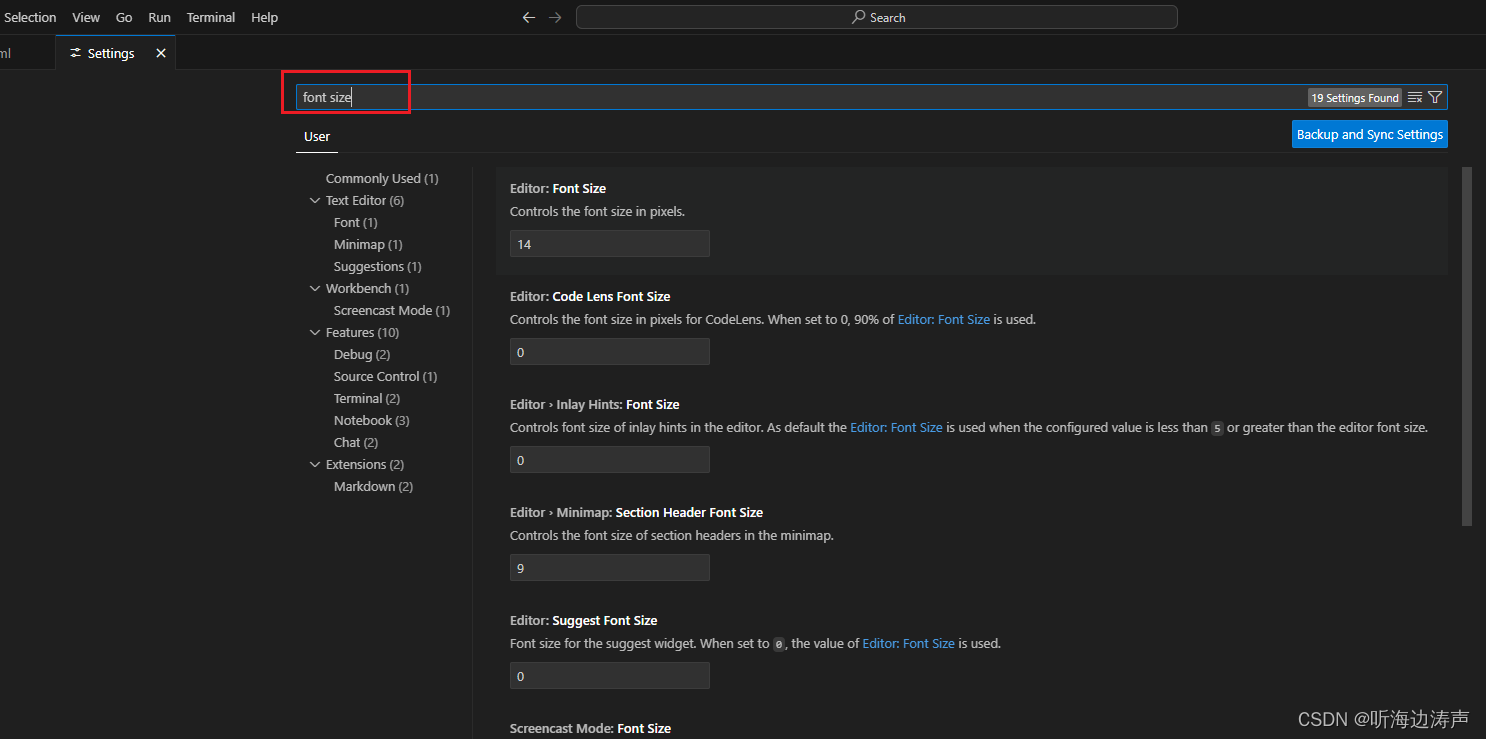Edit Suggest Font Size field
Viewport: 1486px width, 739px height.
tap(610, 676)
